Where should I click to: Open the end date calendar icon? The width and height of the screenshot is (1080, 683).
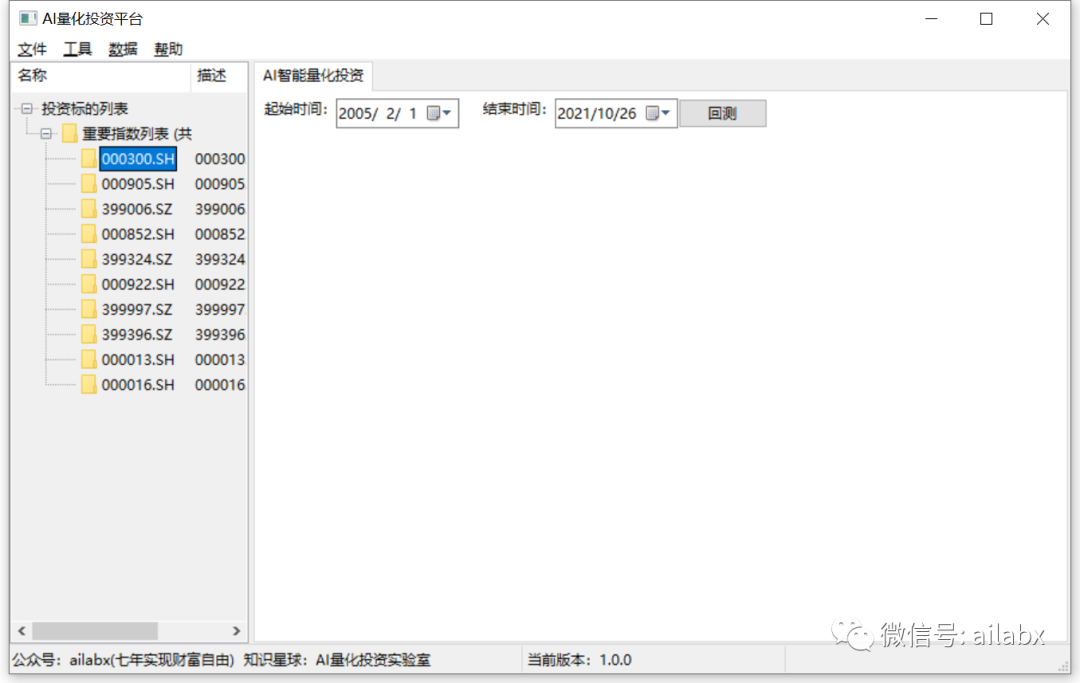pyautogui.click(x=654, y=113)
